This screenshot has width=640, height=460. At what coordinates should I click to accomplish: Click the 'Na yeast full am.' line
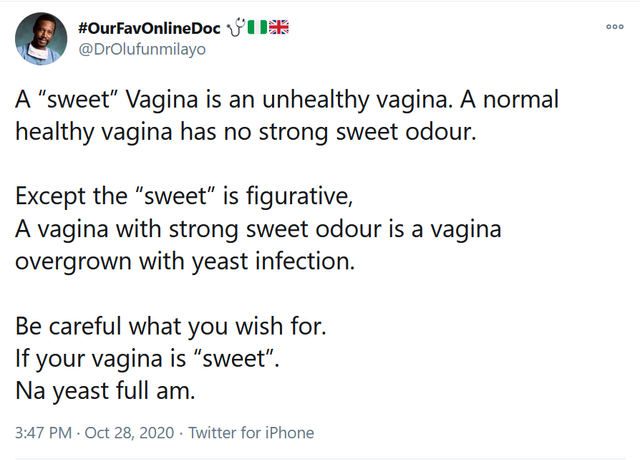105,391
